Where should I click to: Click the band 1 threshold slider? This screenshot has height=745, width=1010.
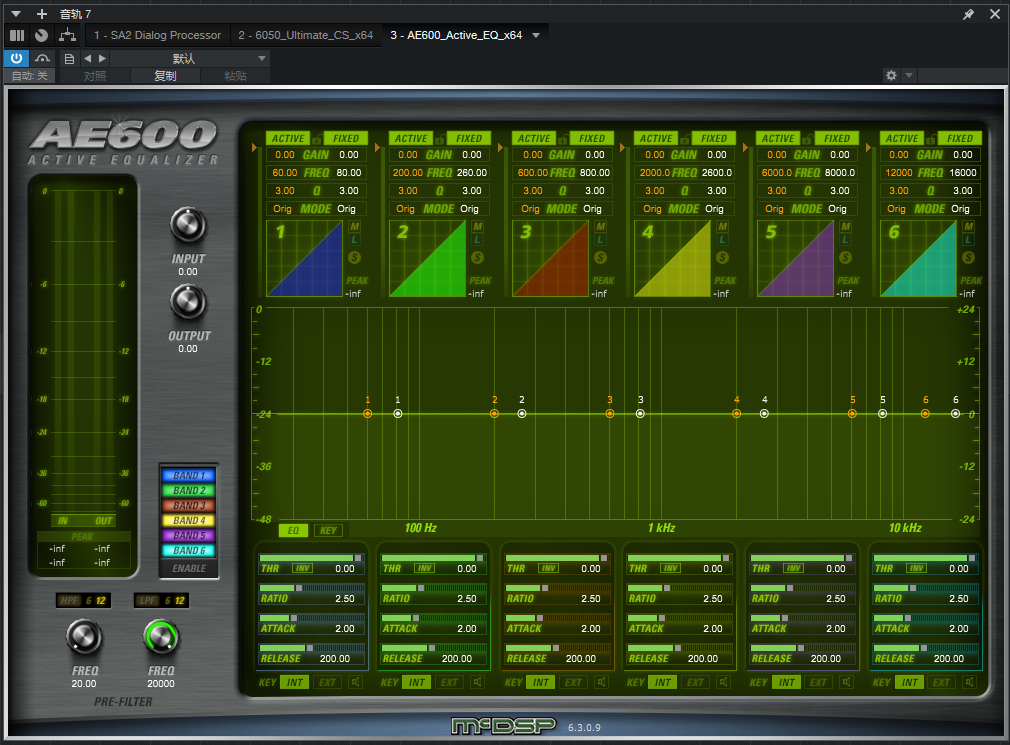[x=311, y=558]
